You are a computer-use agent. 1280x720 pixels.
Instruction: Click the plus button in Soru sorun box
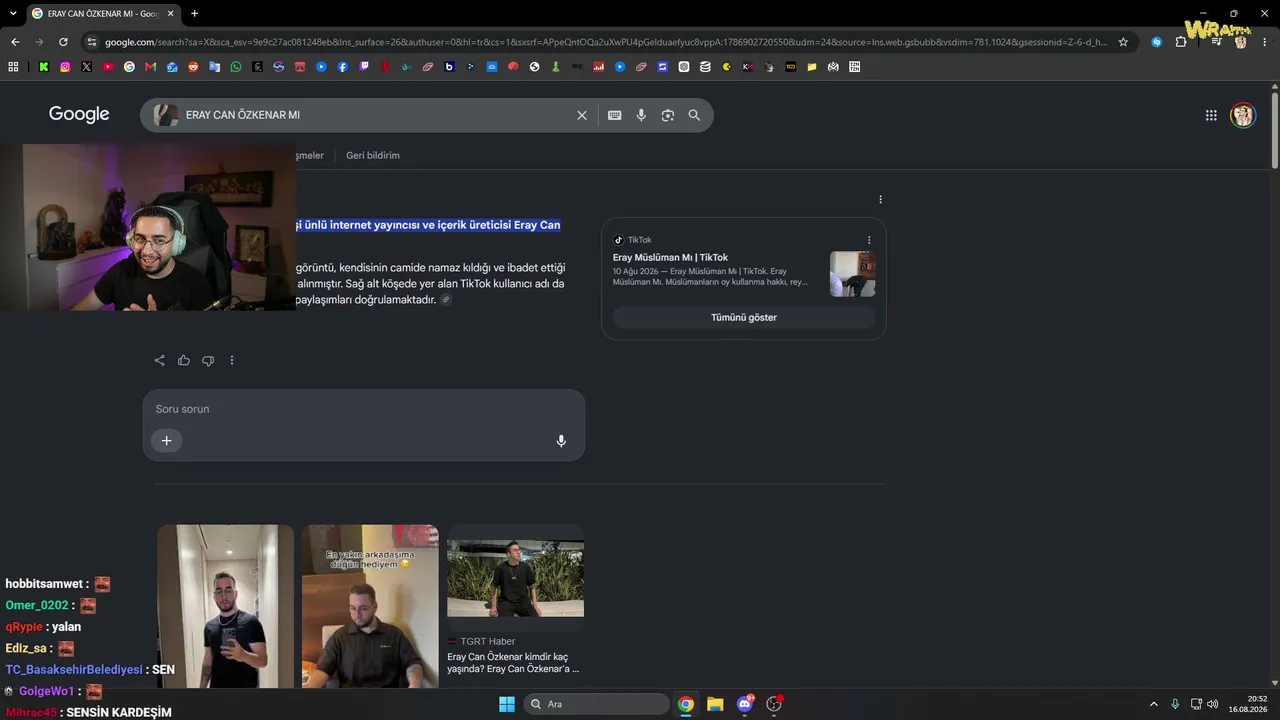(167, 441)
